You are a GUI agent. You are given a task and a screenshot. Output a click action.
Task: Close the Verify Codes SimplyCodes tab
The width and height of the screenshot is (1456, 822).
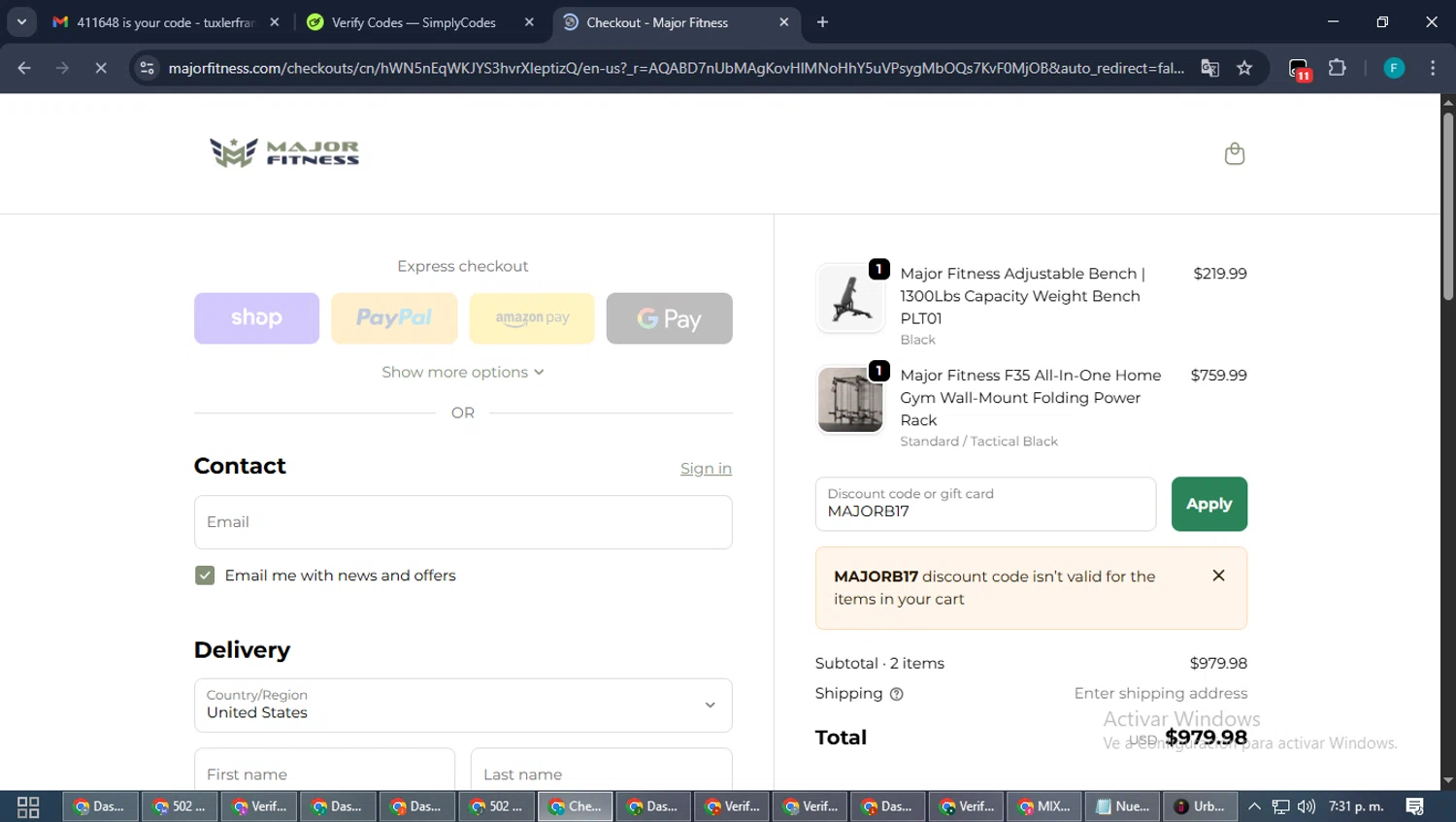(529, 22)
